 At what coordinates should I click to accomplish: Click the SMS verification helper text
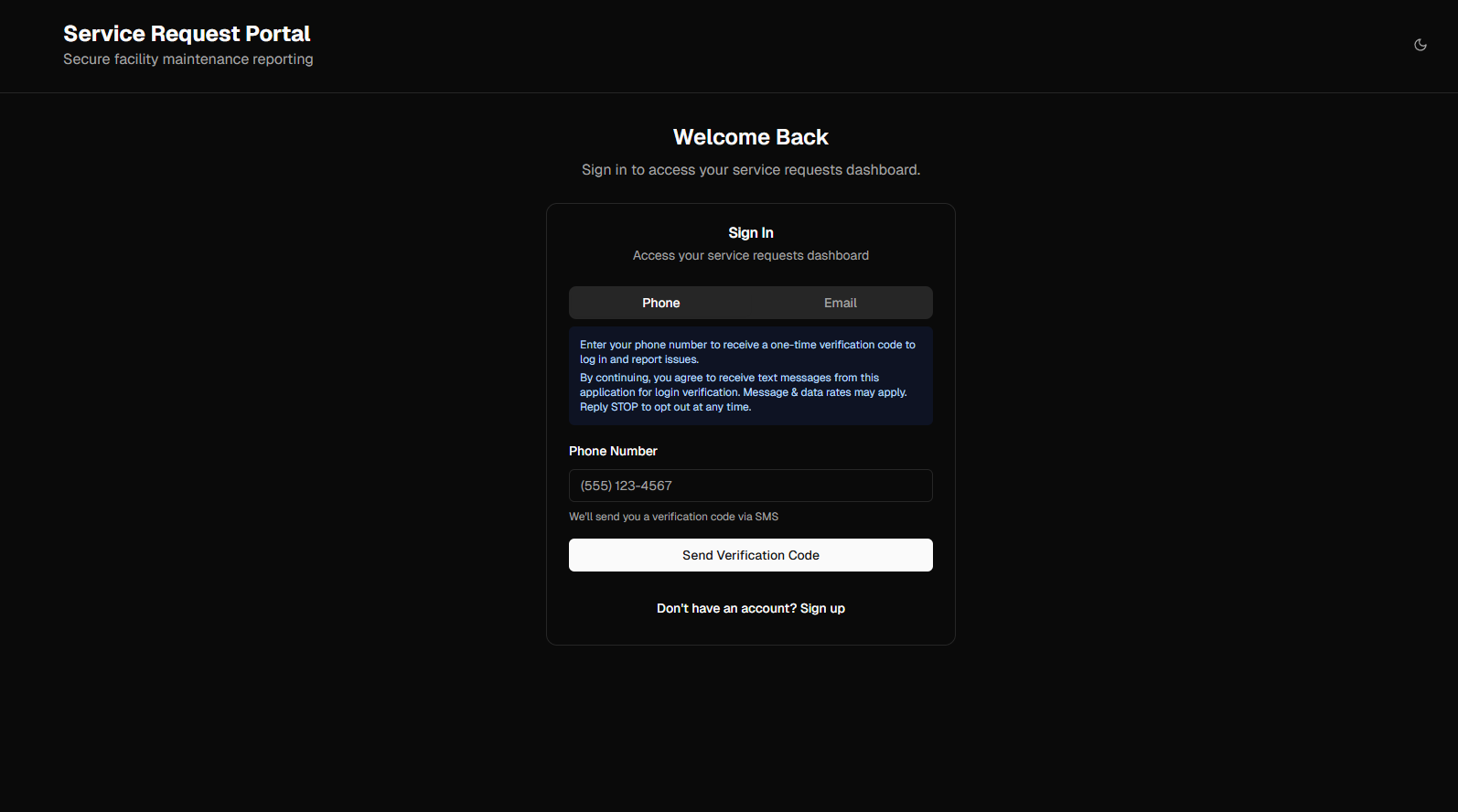673,517
